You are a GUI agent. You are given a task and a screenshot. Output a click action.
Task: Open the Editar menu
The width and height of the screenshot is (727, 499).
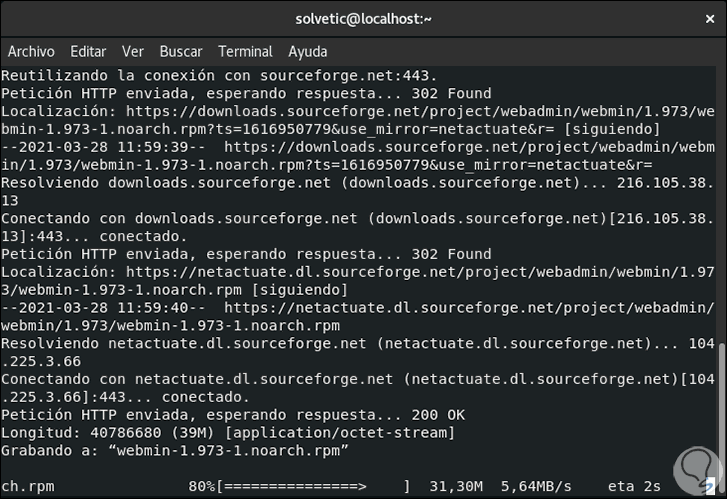tap(88, 51)
